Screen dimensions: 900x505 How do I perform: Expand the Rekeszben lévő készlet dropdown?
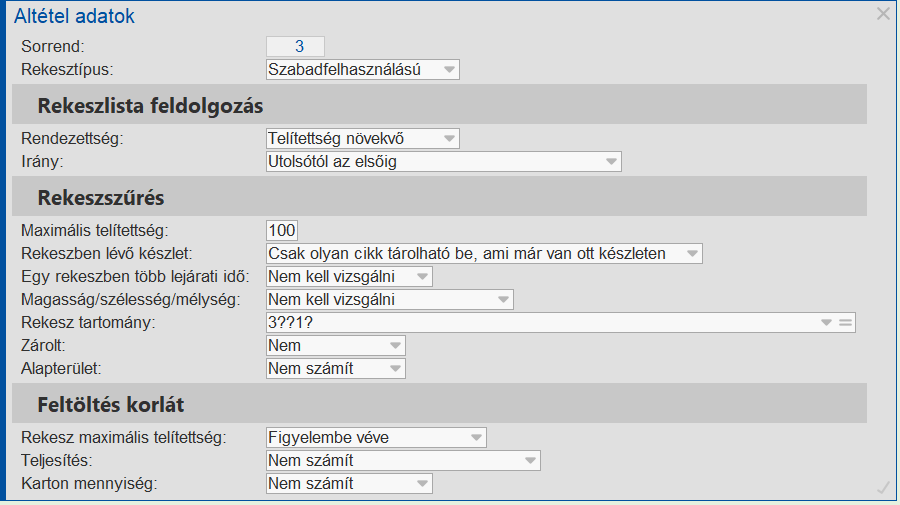(692, 254)
